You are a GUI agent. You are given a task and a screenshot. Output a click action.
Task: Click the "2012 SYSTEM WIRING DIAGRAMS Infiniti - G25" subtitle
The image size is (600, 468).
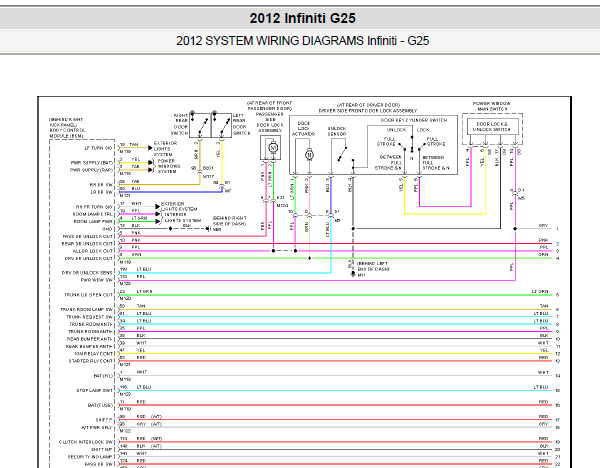302,41
